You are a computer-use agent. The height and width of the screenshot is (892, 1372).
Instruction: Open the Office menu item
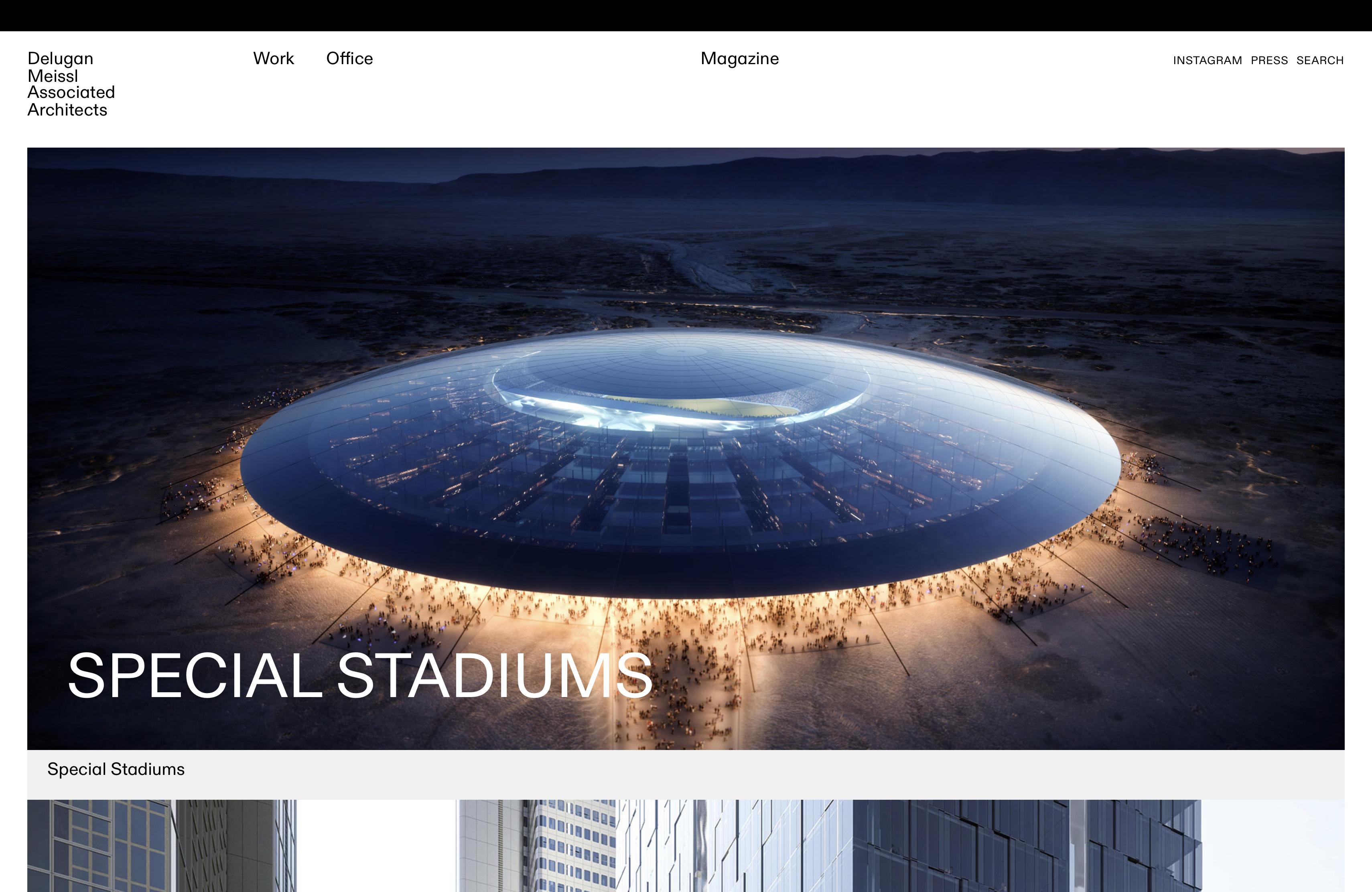[x=349, y=59]
